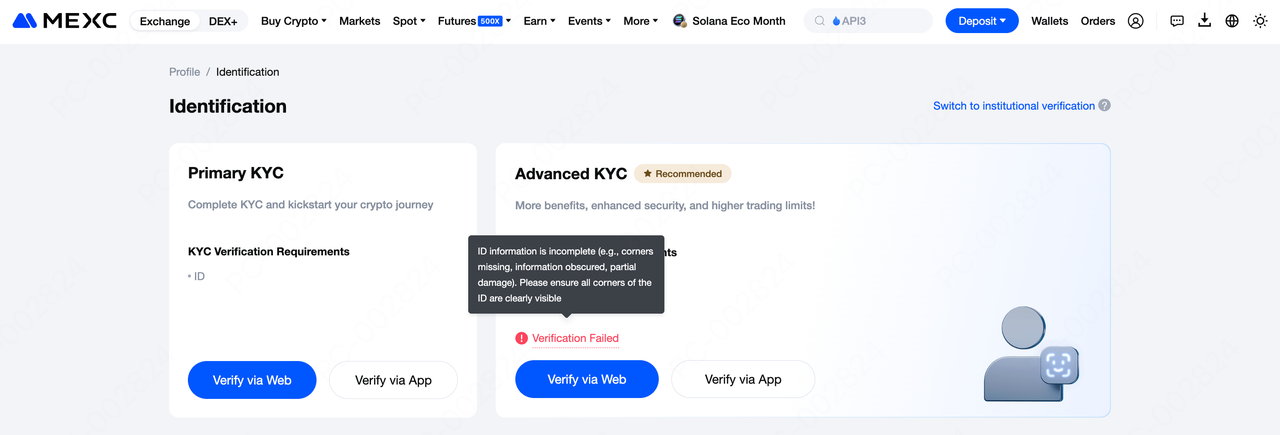Viewport: 1280px width, 435px height.
Task: Open the Futures dropdown menu
Action: [474, 21]
